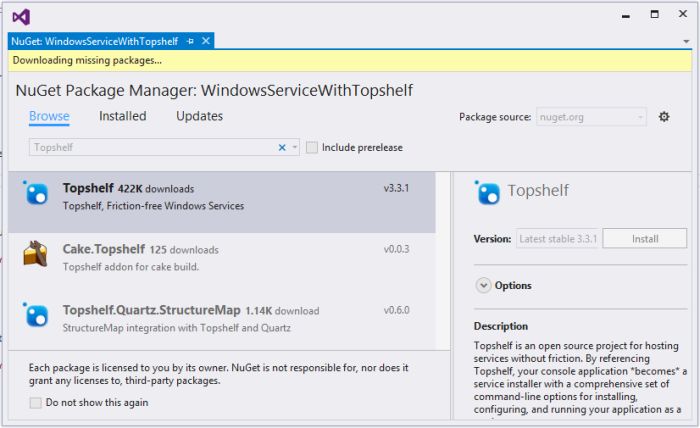Switch to the Installed tab
Viewport: 700px width, 428px height.
[123, 116]
